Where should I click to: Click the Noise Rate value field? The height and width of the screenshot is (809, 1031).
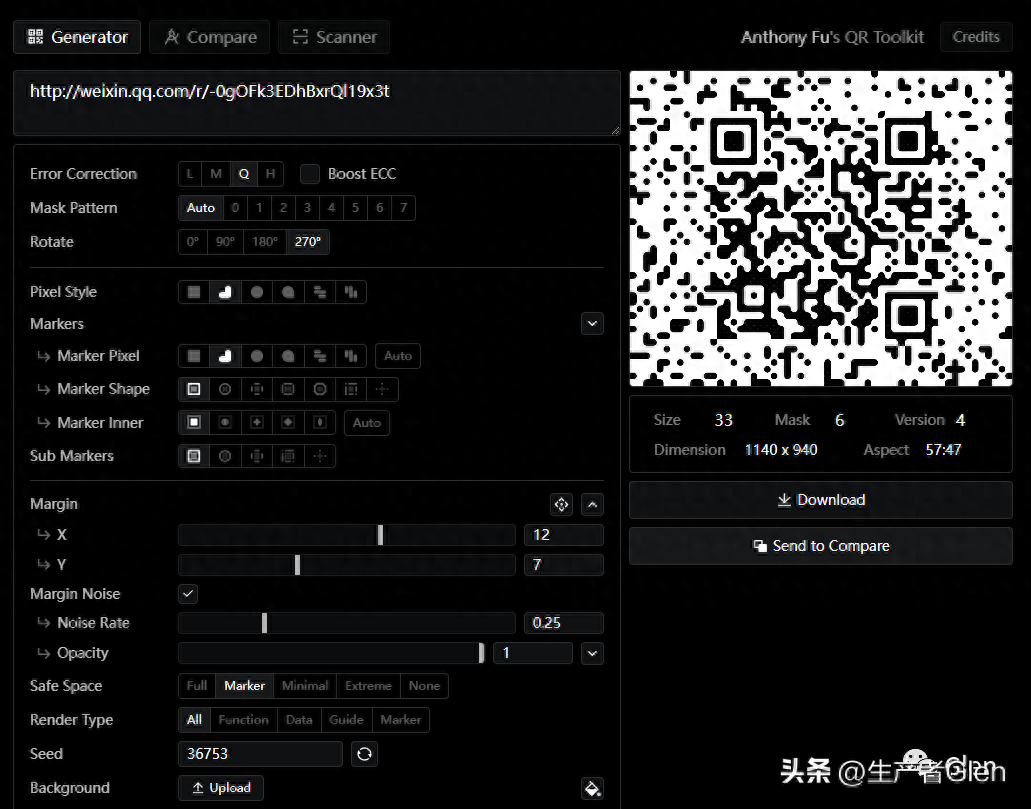click(x=563, y=623)
